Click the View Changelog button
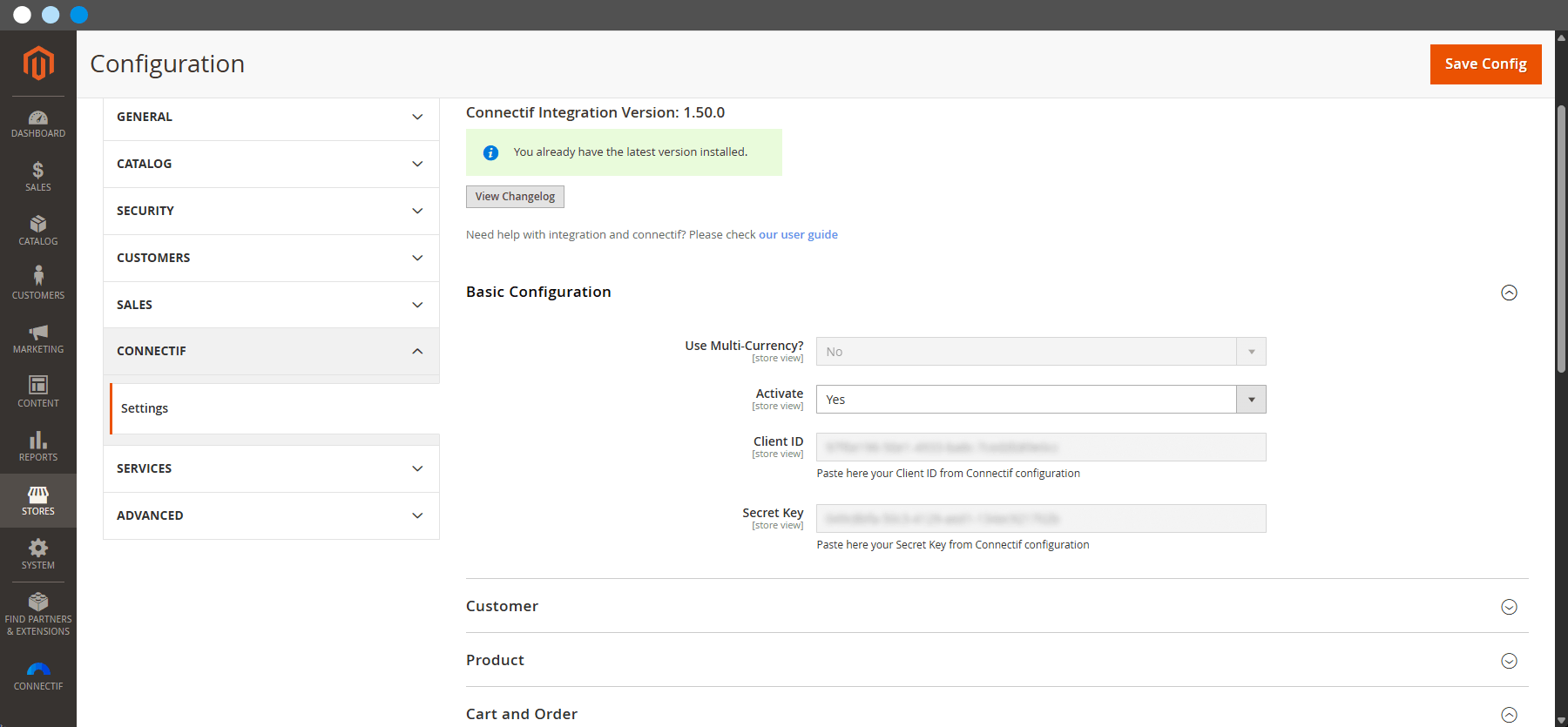This screenshot has width=1568, height=727. coord(515,197)
